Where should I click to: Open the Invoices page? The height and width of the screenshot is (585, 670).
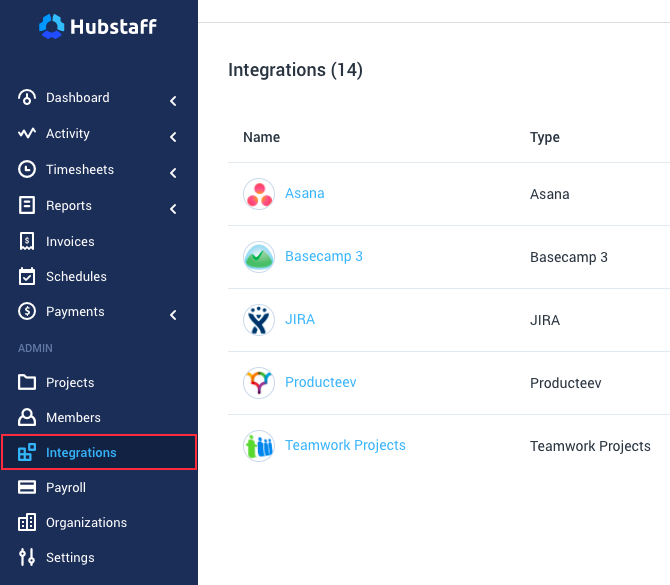click(x=70, y=241)
